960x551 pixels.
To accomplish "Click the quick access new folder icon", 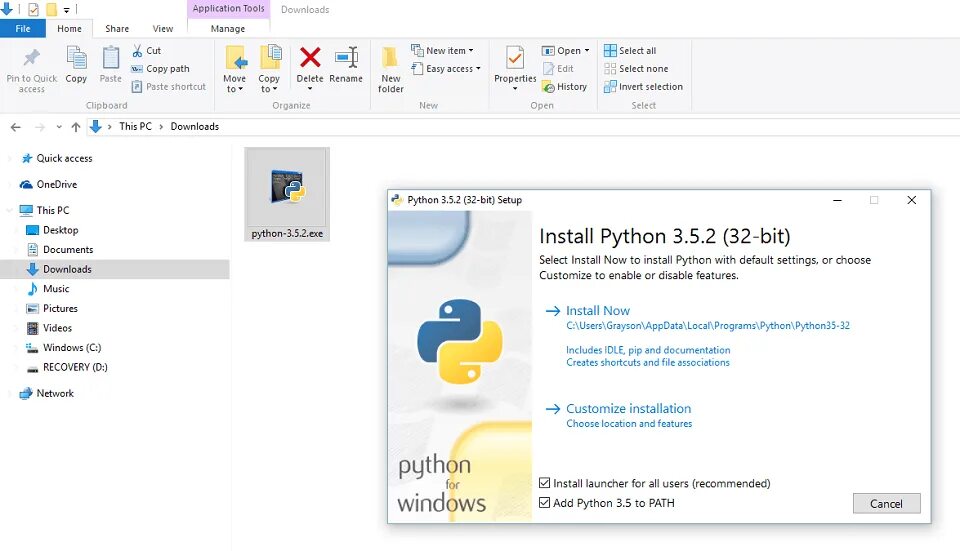I will [x=52, y=10].
